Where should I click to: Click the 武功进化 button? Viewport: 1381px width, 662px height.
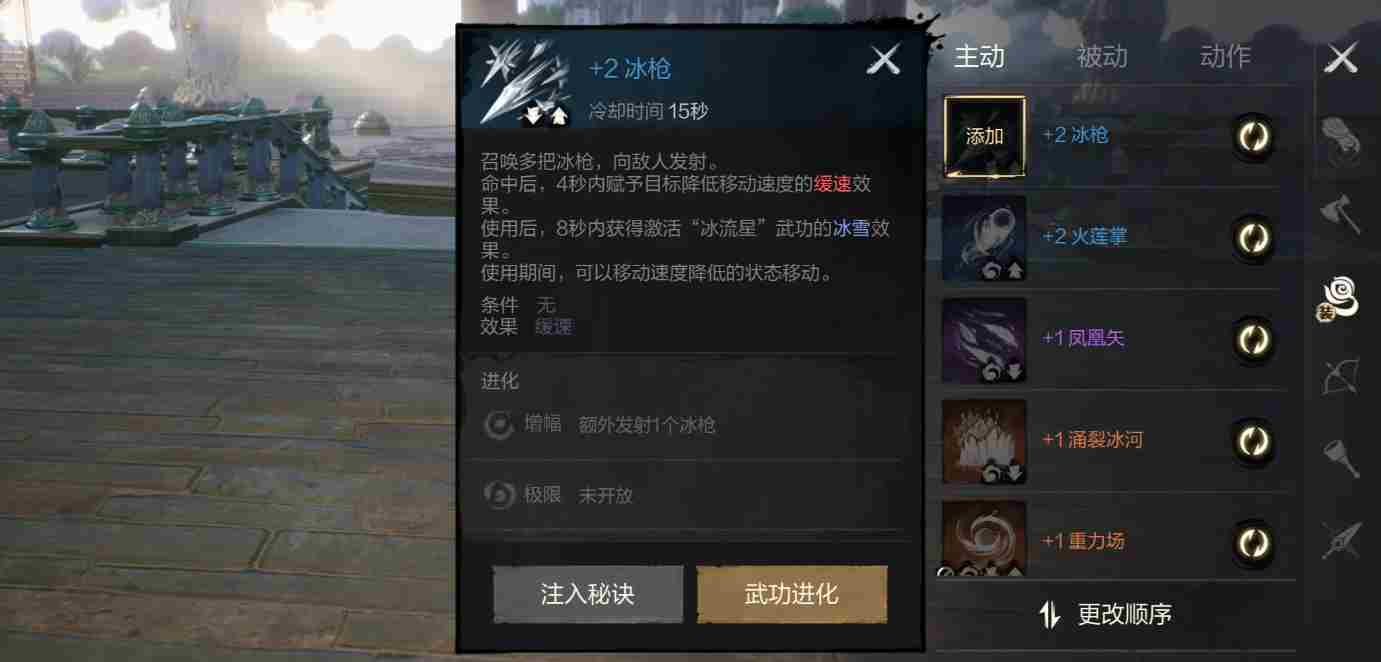tap(792, 594)
